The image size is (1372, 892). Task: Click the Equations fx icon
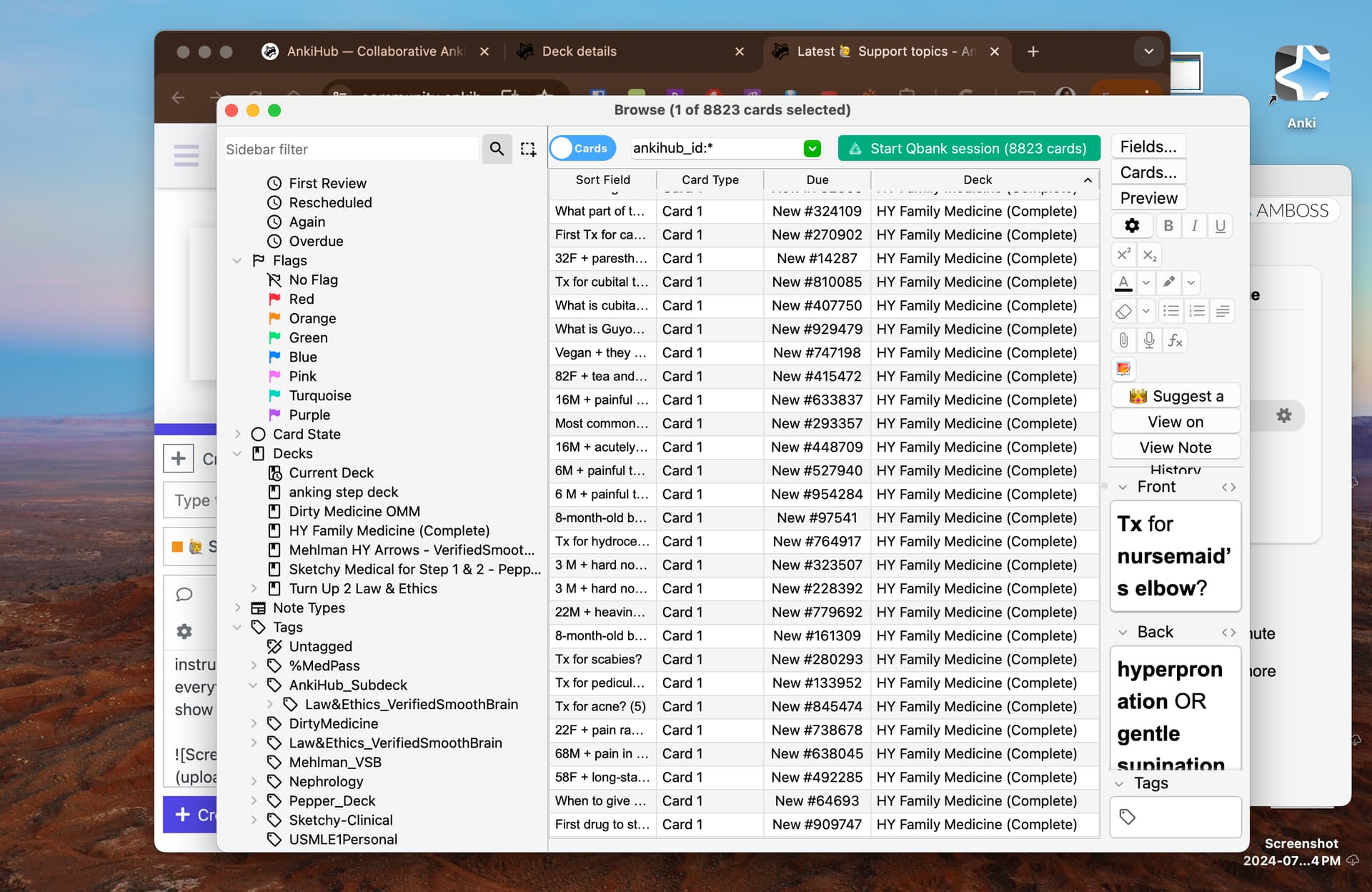click(x=1175, y=340)
